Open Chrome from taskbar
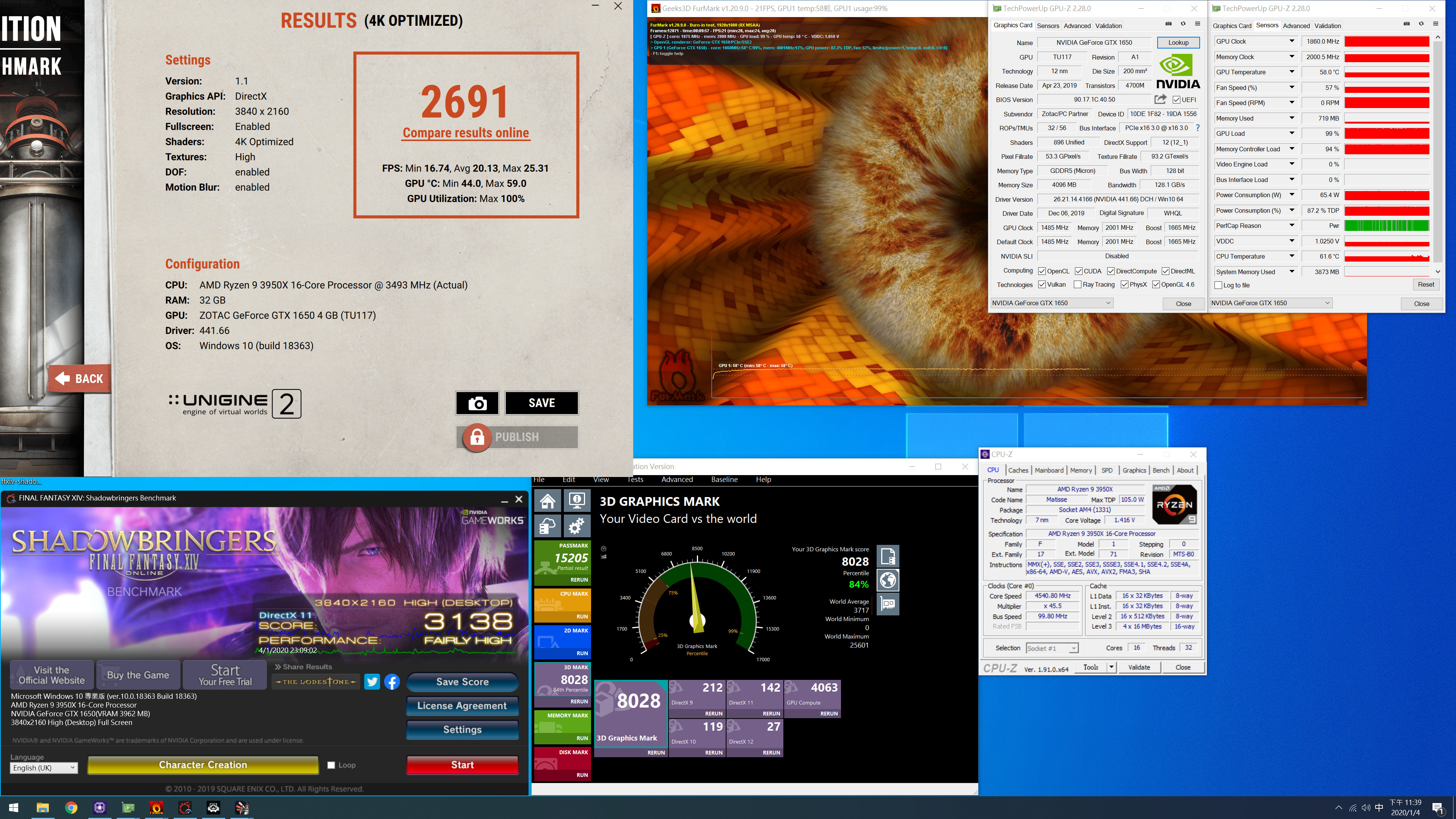Viewport: 1456px width, 819px height. 71,808
